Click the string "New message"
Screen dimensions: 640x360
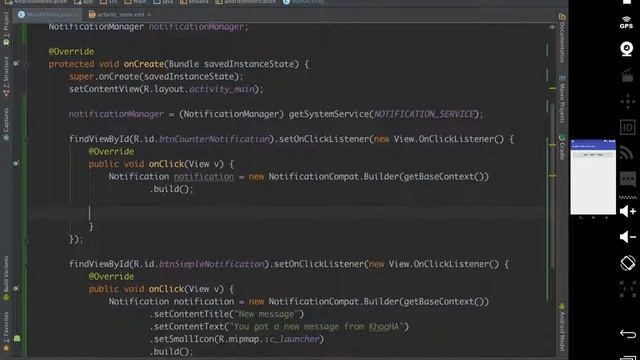tap(267, 314)
